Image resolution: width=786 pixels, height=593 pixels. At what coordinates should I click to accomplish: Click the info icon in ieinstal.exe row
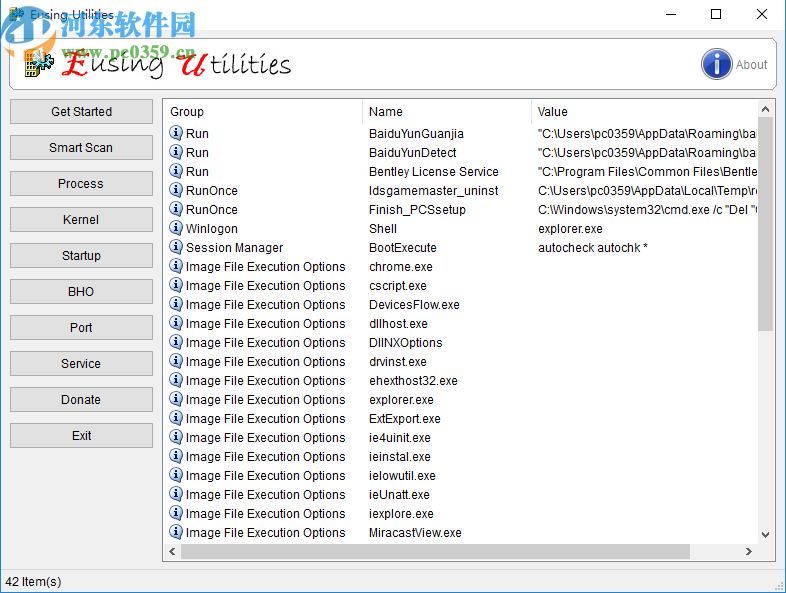coord(175,456)
